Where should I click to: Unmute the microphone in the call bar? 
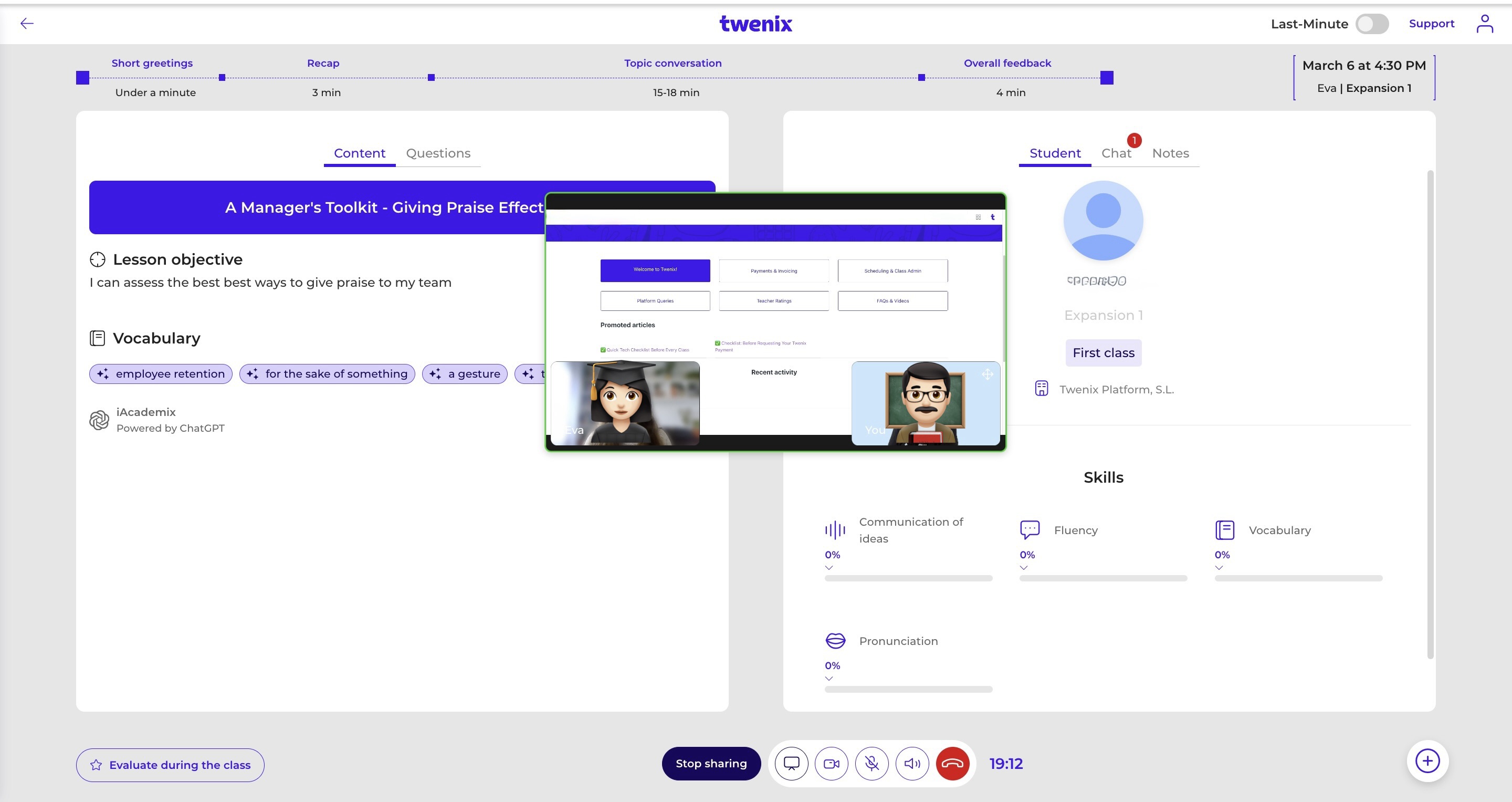click(871, 763)
